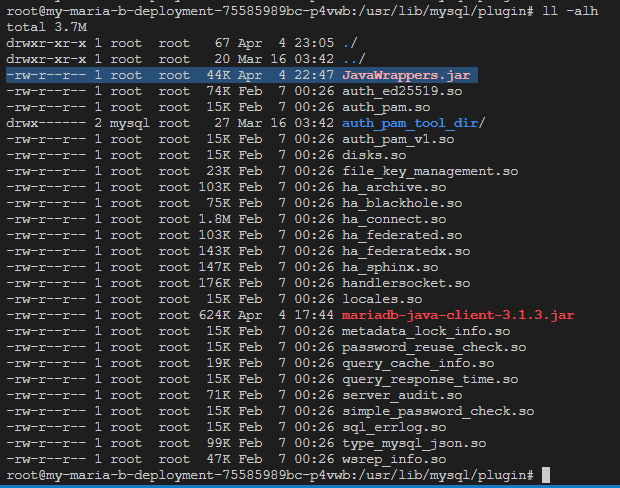Viewport: 620px width, 488px height.
Task: Click the highlighted JavaWrappers.jar file name
Action: click(407, 75)
